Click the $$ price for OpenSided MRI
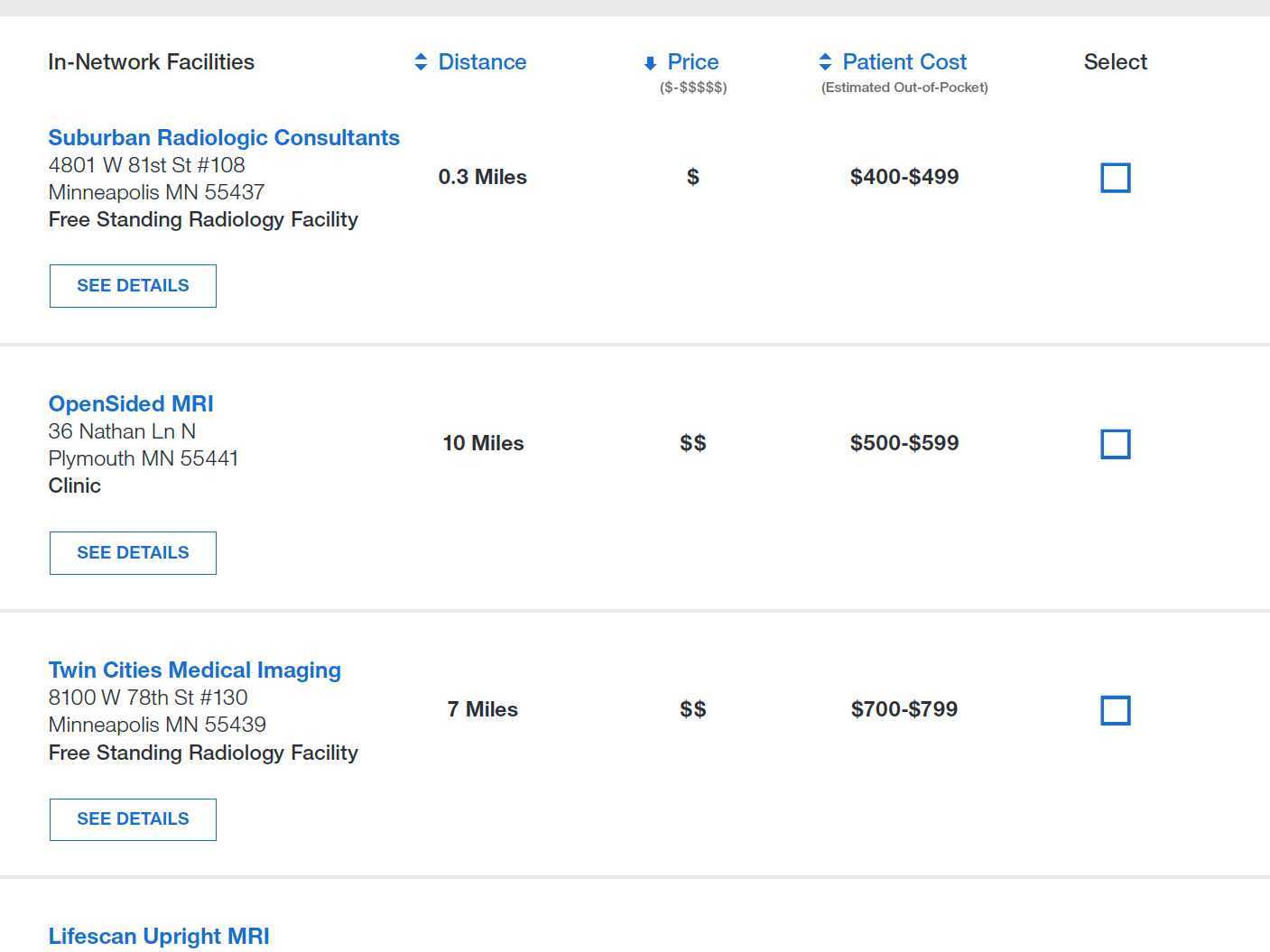Image resolution: width=1270 pixels, height=952 pixels. pos(693,443)
